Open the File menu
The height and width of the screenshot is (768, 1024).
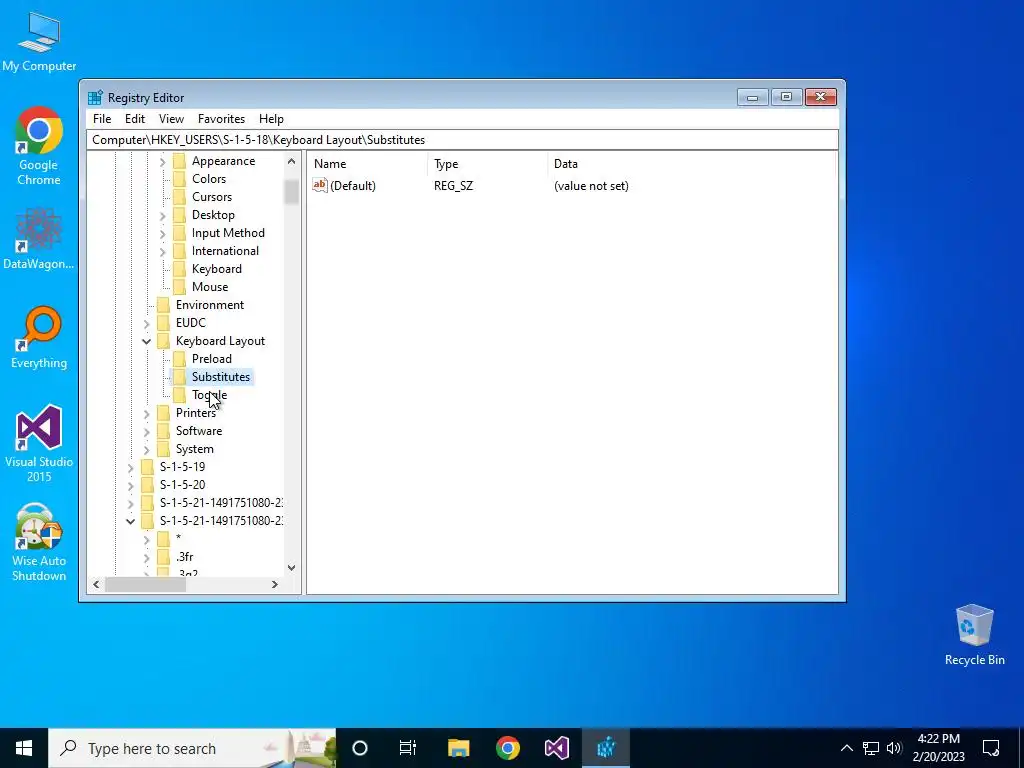(102, 119)
